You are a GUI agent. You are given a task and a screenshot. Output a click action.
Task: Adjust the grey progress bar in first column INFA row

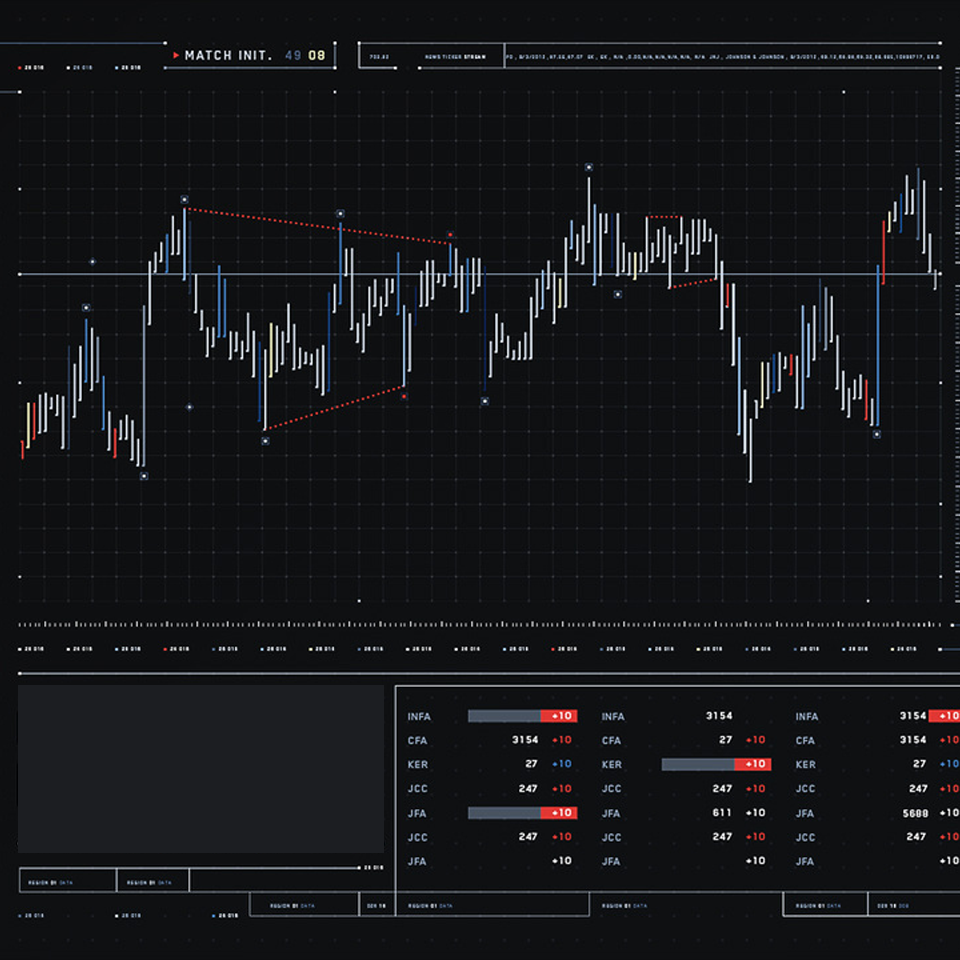(504, 716)
